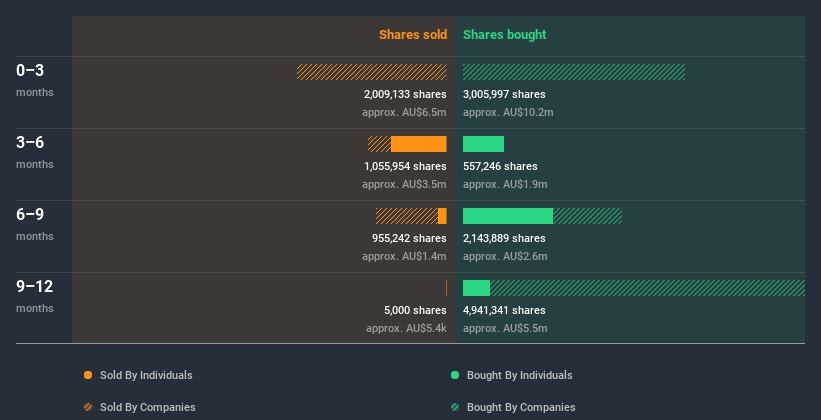821x420 pixels.
Task: Select the Sold By Companies legend label
Action: (x=148, y=407)
